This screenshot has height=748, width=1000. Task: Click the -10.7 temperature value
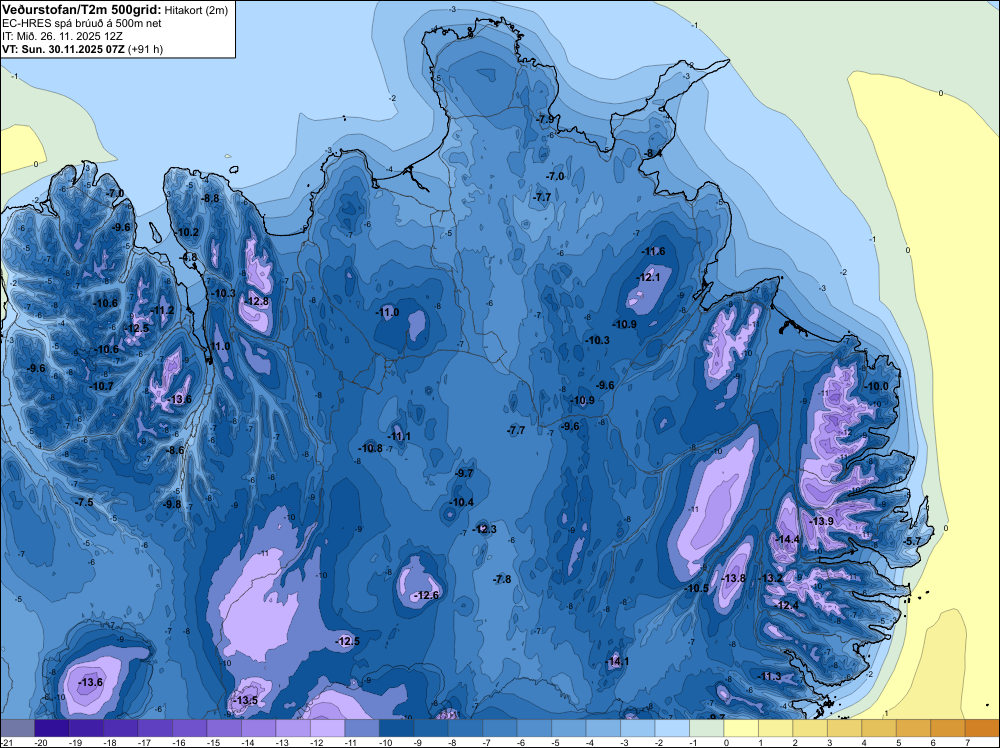click(101, 386)
